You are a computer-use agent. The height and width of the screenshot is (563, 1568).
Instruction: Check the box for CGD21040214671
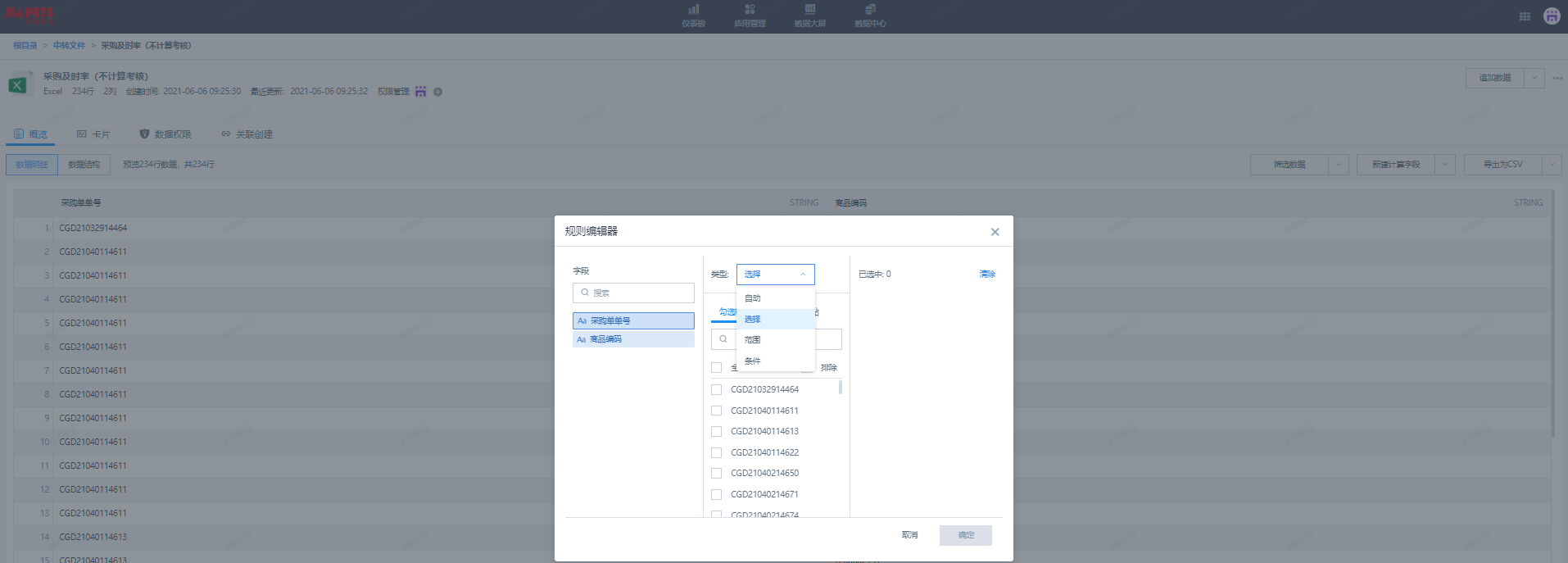(716, 494)
